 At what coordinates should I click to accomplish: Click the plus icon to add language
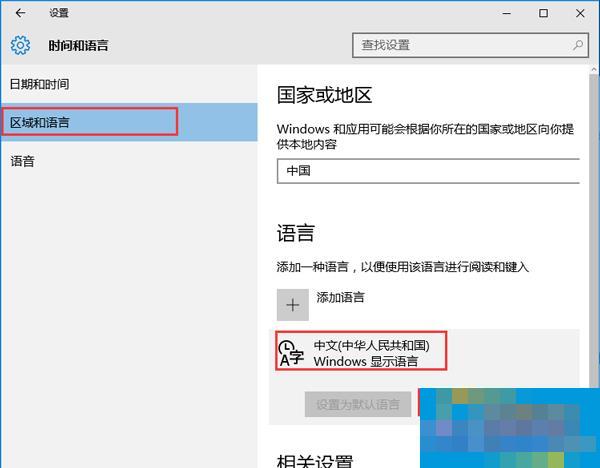[x=293, y=305]
